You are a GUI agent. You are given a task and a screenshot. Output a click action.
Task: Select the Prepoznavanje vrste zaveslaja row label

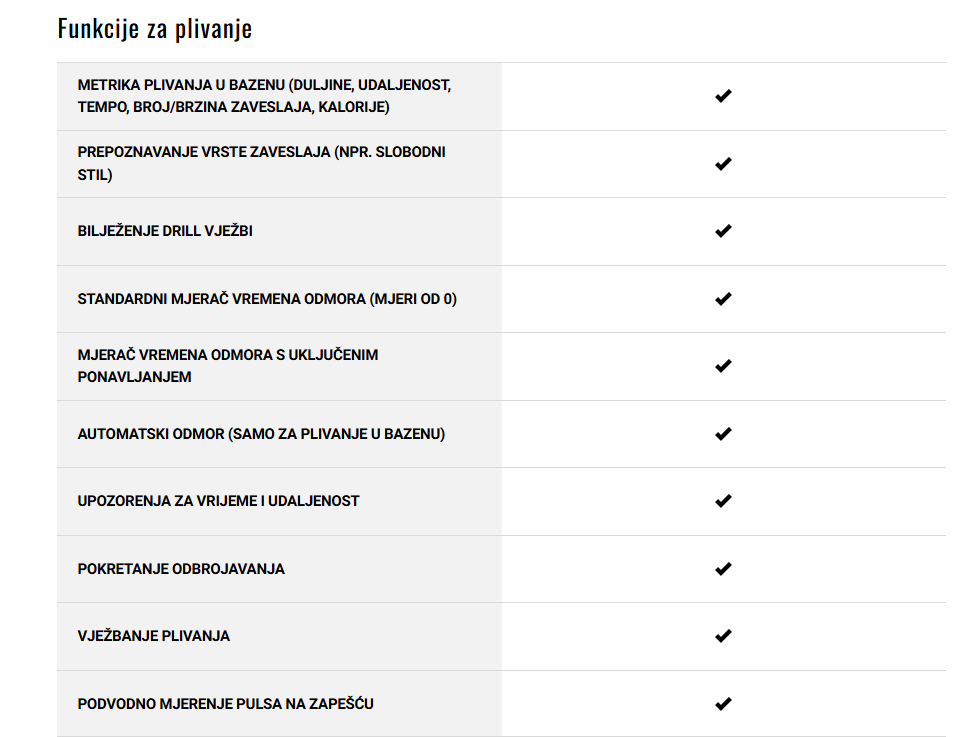point(261,164)
